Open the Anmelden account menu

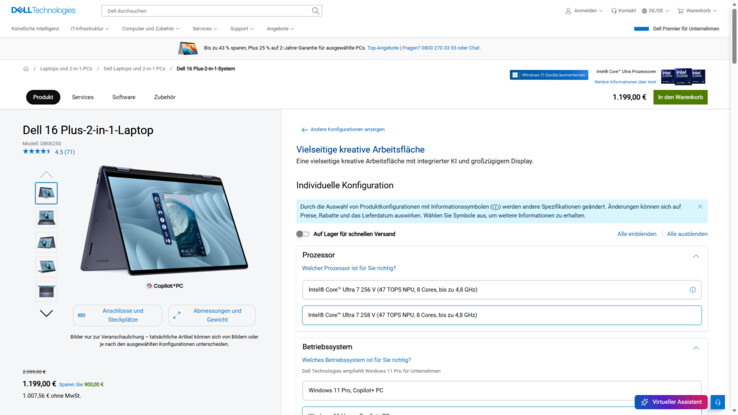point(584,11)
